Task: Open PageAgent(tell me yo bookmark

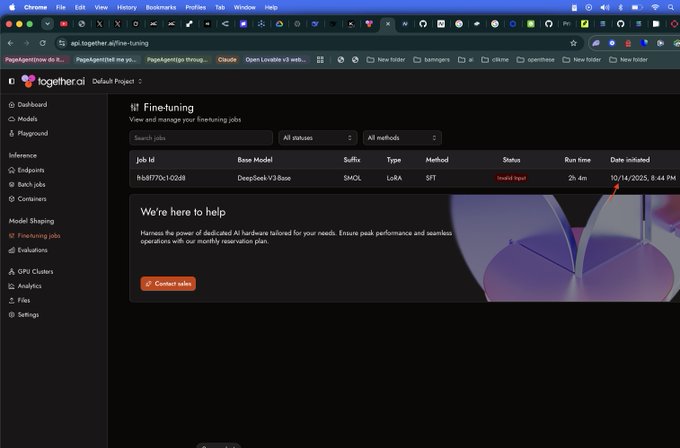Action: click(x=106, y=59)
